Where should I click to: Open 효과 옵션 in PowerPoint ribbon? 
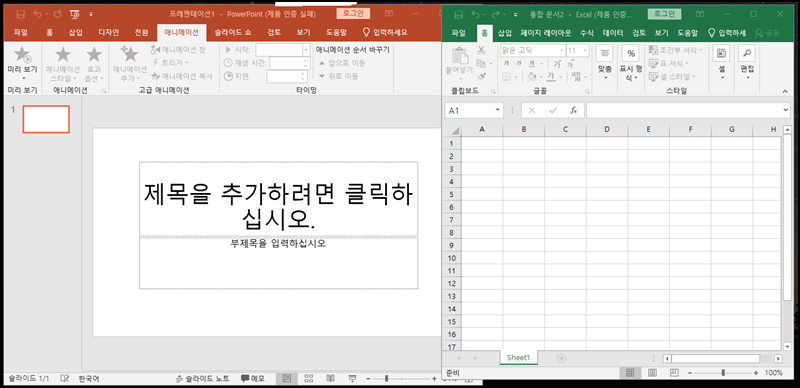(x=94, y=63)
